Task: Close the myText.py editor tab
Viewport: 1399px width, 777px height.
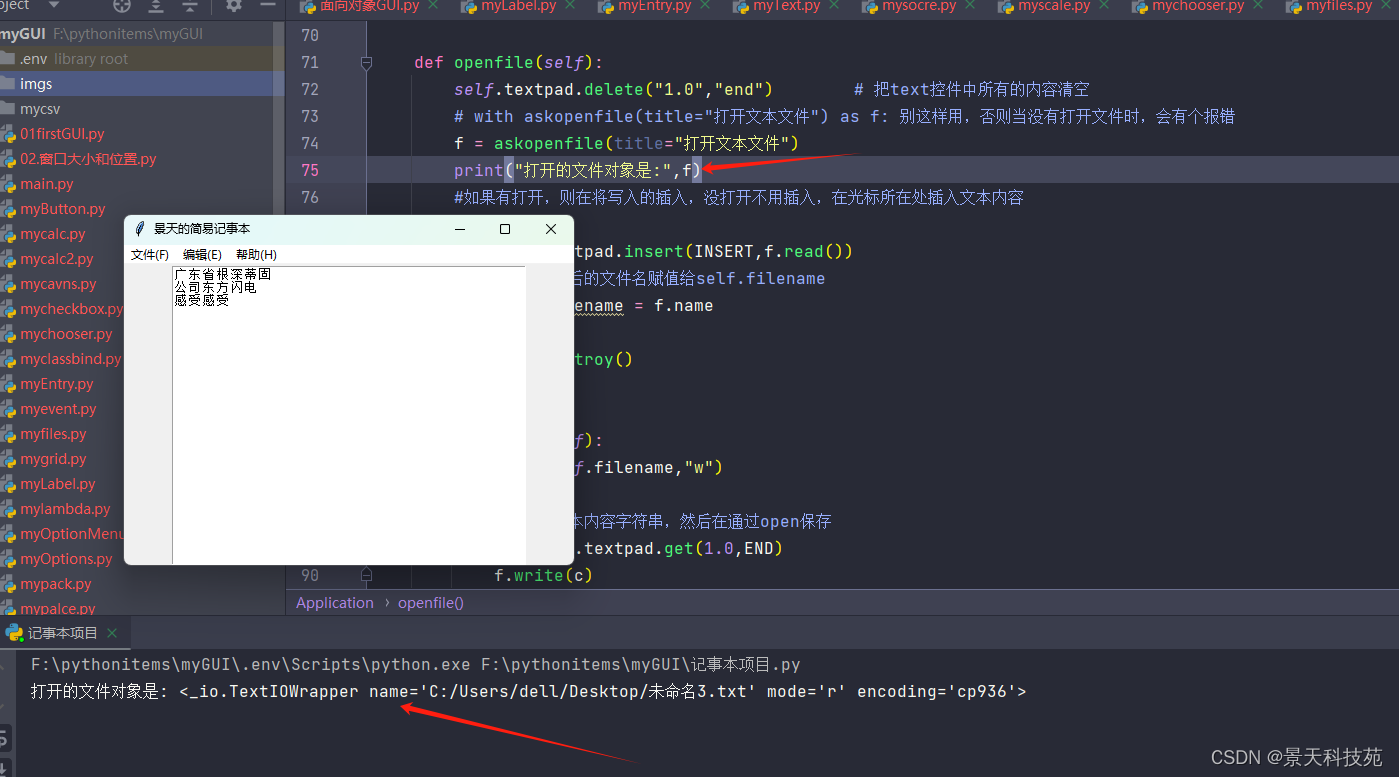Action: click(836, 5)
